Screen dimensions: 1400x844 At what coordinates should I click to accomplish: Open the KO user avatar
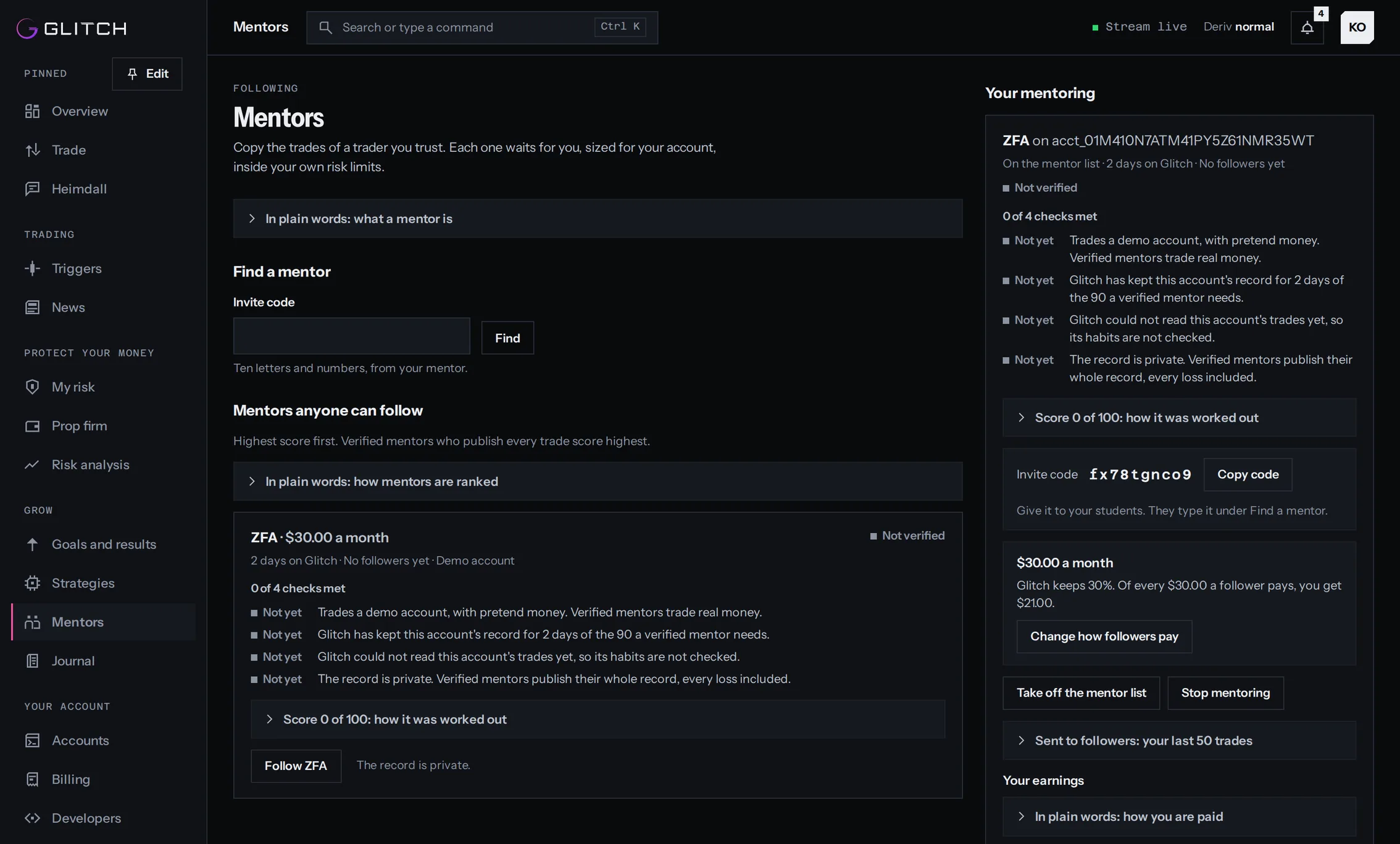click(1357, 27)
